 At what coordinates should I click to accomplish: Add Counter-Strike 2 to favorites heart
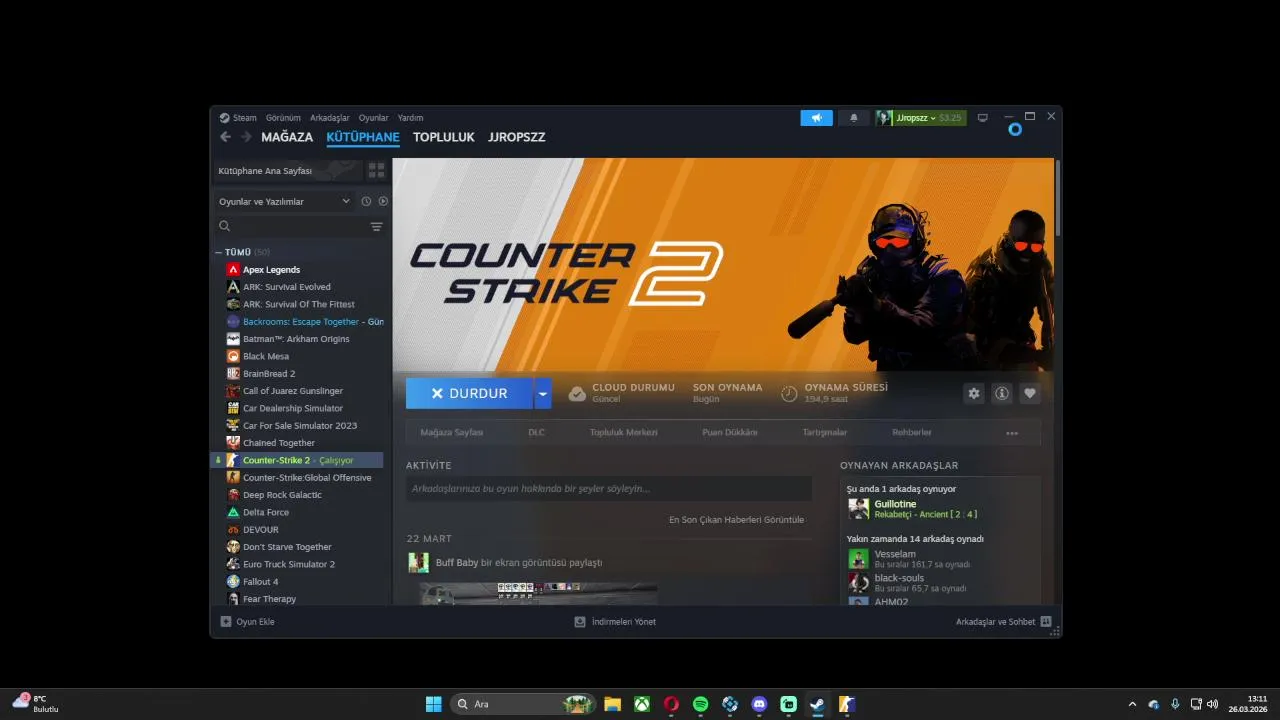(x=1030, y=394)
